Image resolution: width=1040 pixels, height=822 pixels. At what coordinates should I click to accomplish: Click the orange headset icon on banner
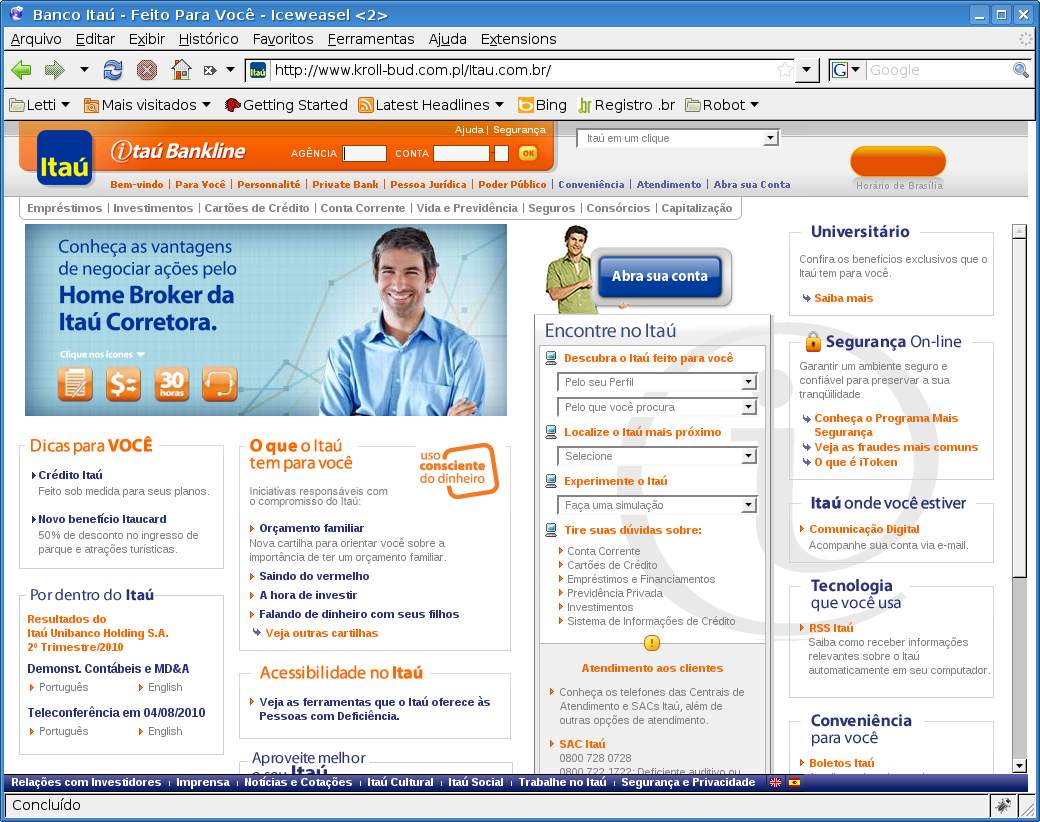pyautogui.click(x=220, y=383)
